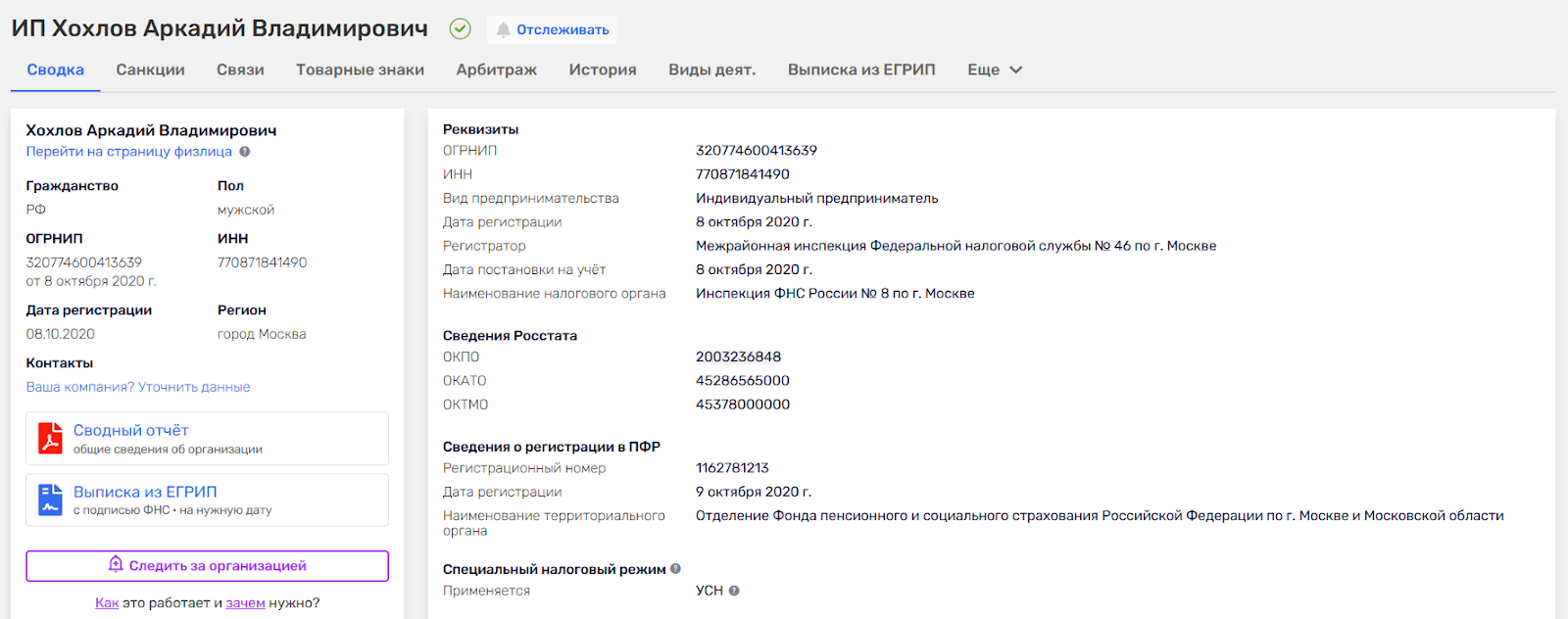Screen dimensions: 1568x619
Task: Click the help icon beside УСН
Action: pos(734,591)
